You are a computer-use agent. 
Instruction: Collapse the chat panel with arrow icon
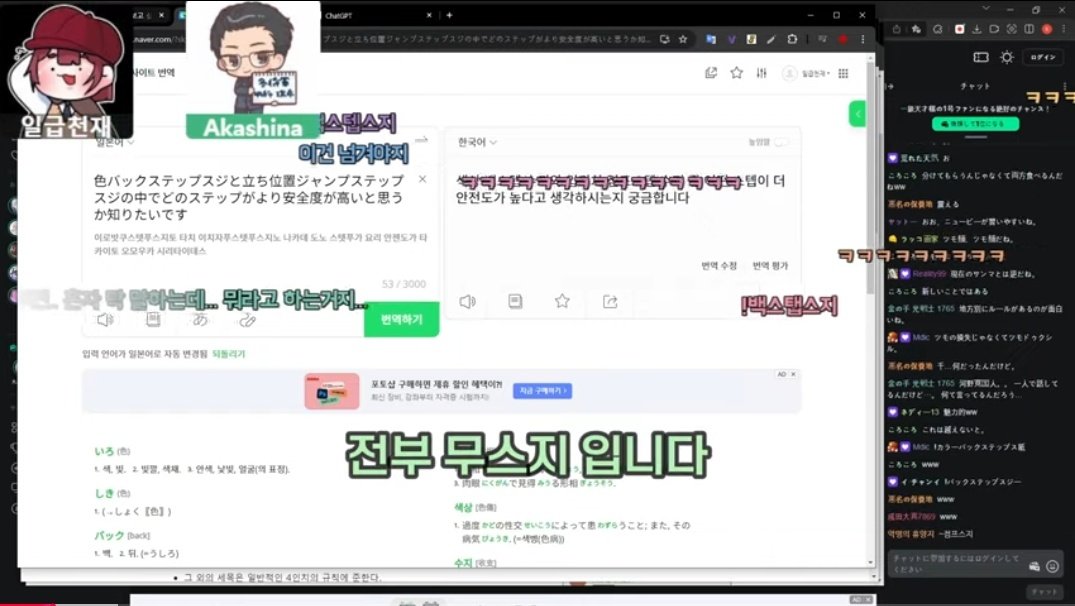(890, 86)
